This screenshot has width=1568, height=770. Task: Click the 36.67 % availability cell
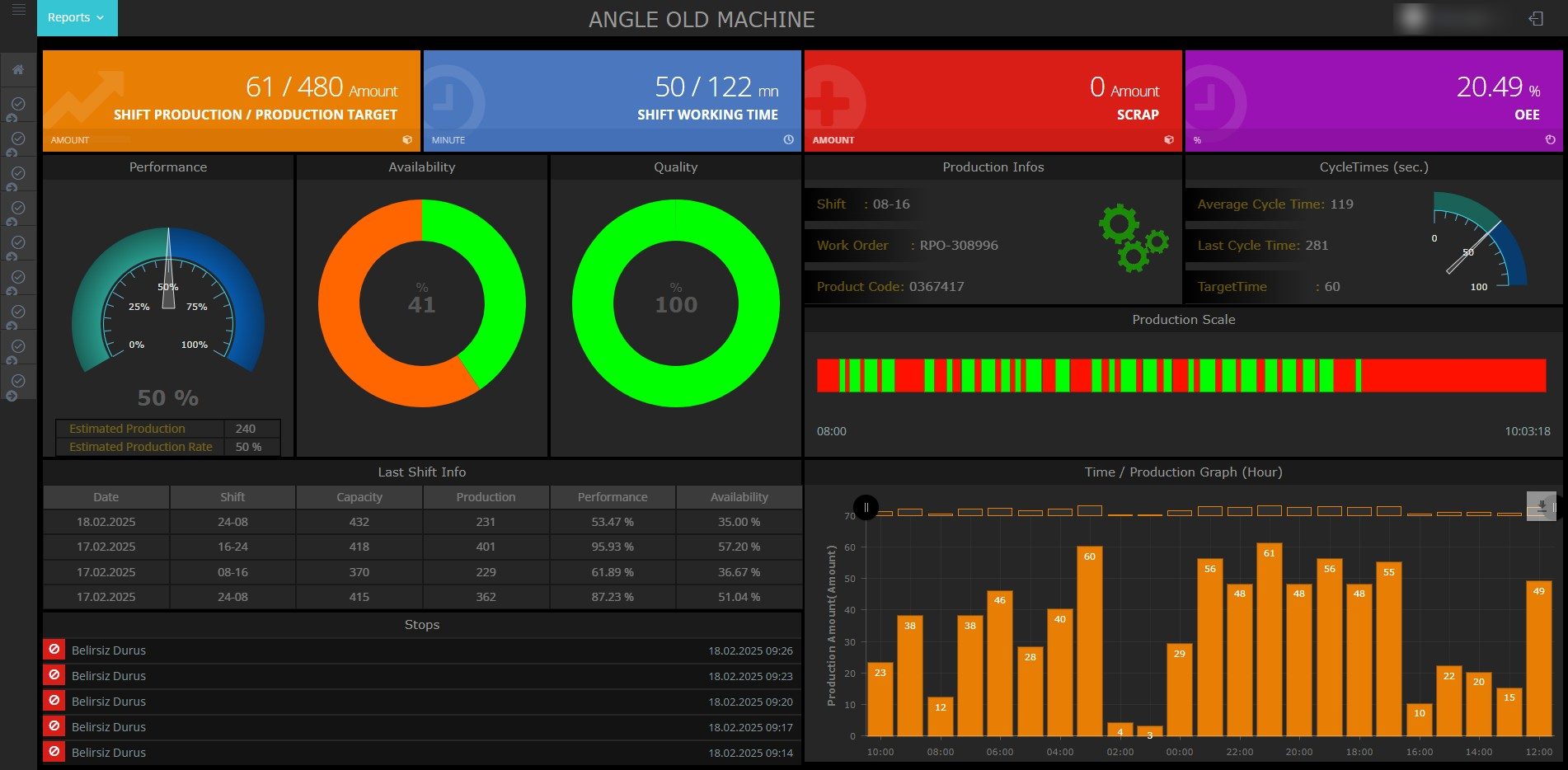point(739,572)
